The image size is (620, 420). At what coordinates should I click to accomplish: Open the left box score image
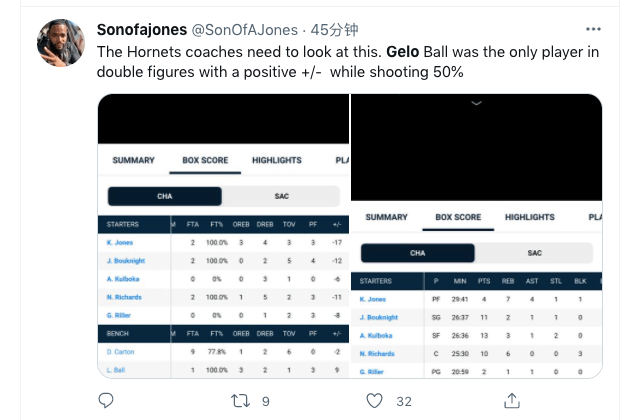click(223, 236)
